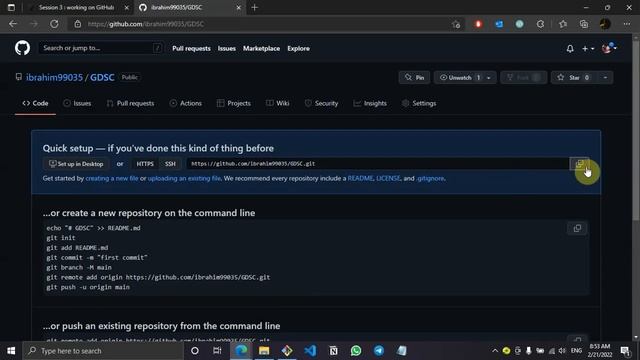Click Set up in Desktop button
The width and height of the screenshot is (640, 360).
pyautogui.click(x=76, y=164)
